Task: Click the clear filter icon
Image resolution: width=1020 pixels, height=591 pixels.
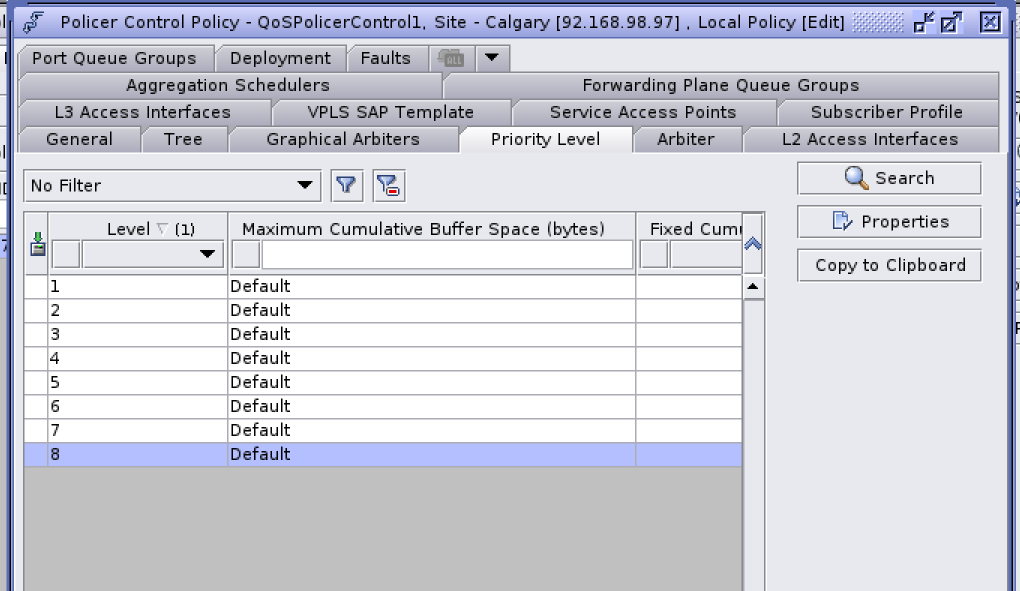Action: 388,185
